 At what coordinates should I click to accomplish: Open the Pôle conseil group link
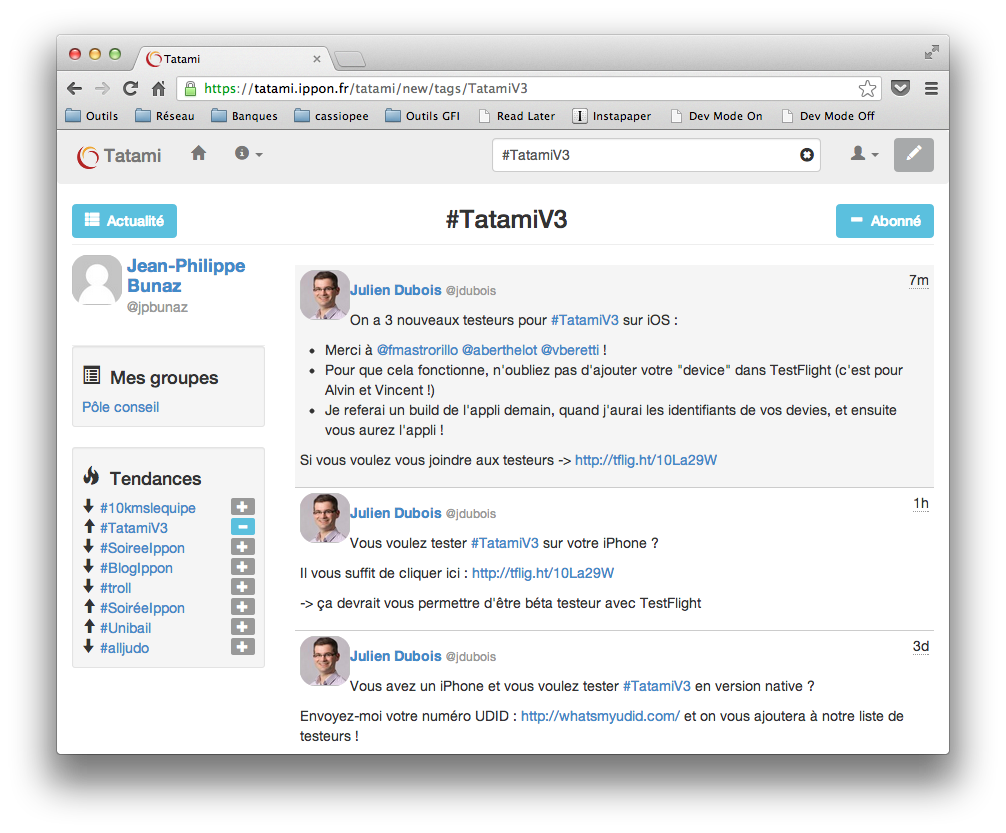[120, 407]
